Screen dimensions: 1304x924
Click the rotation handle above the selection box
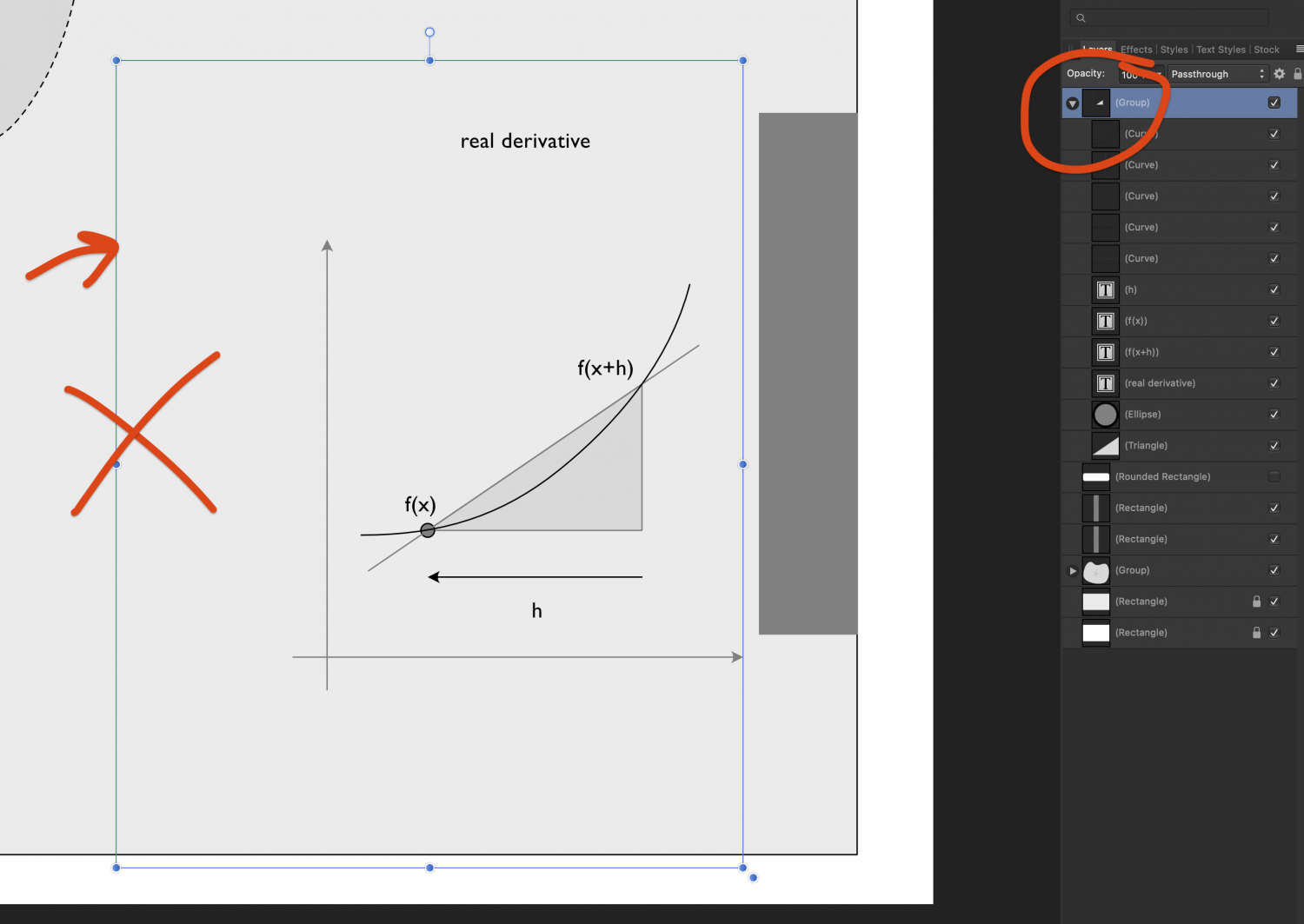[429, 32]
